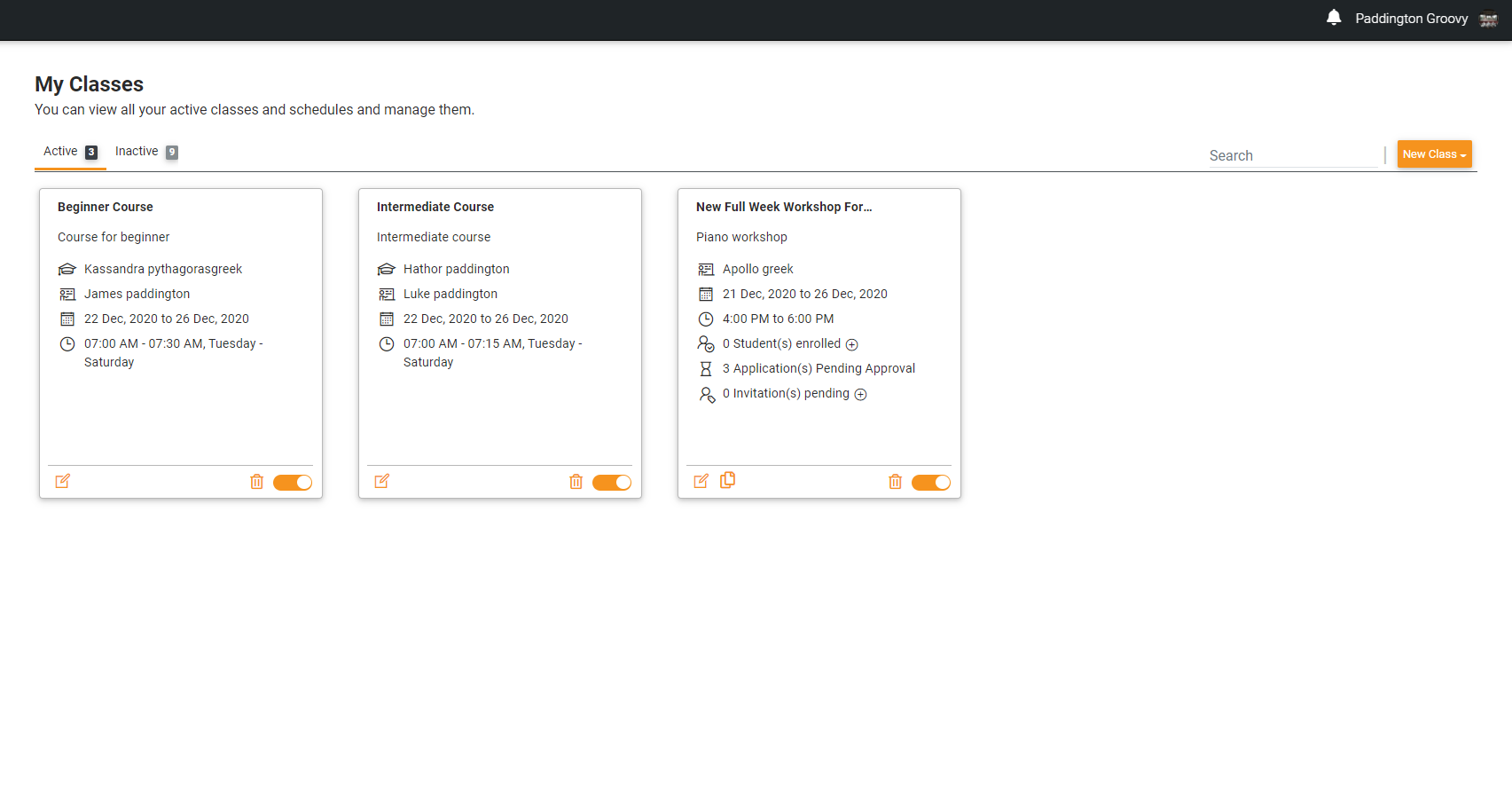Select text Intermediate course description
Screen dimensions: 1512x811
434,237
